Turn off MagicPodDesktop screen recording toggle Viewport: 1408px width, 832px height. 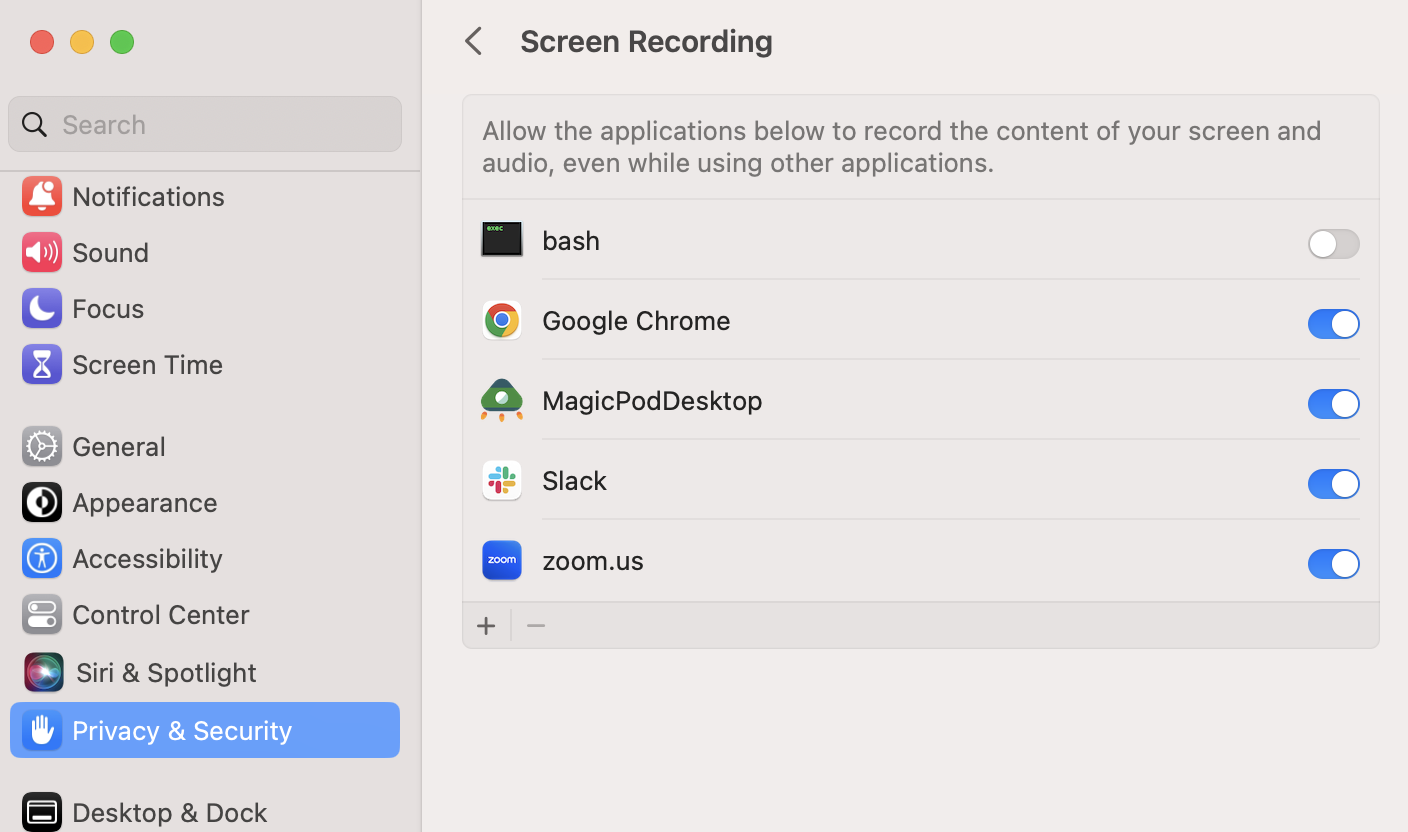[1333, 404]
